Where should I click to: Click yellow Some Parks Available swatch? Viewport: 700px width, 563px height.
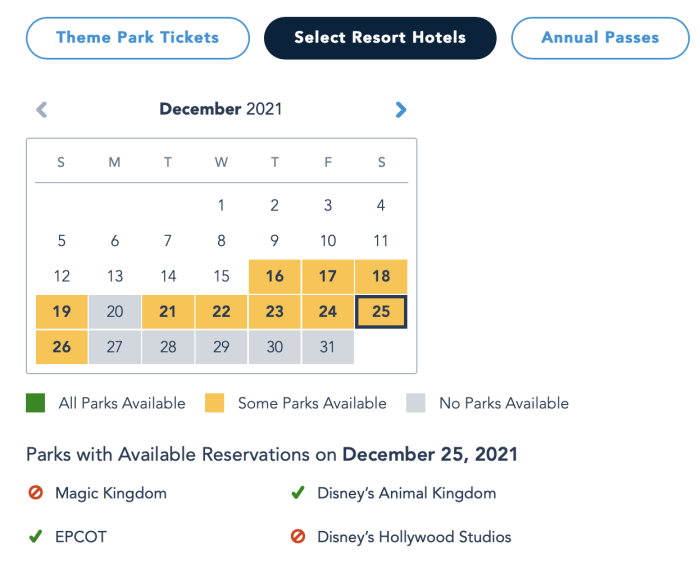214,404
